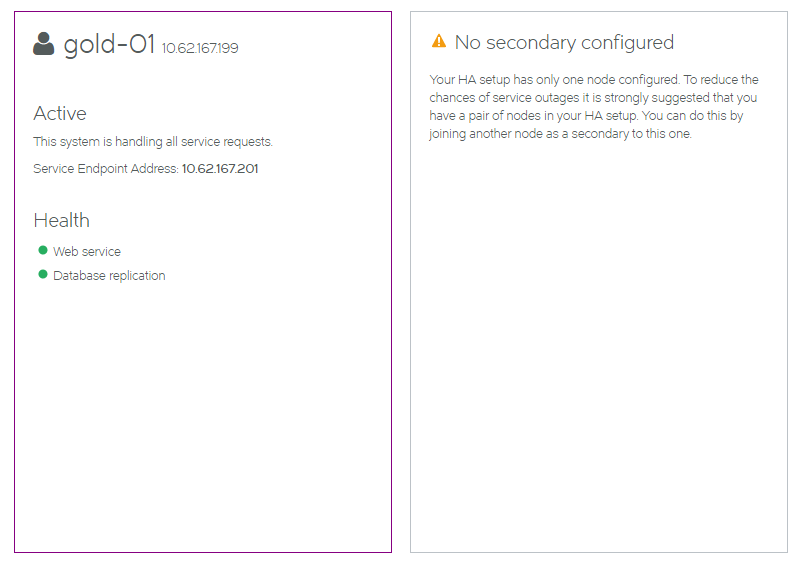Select the gold-01 primary node panel
The width and height of the screenshot is (801, 568).
[203, 282]
